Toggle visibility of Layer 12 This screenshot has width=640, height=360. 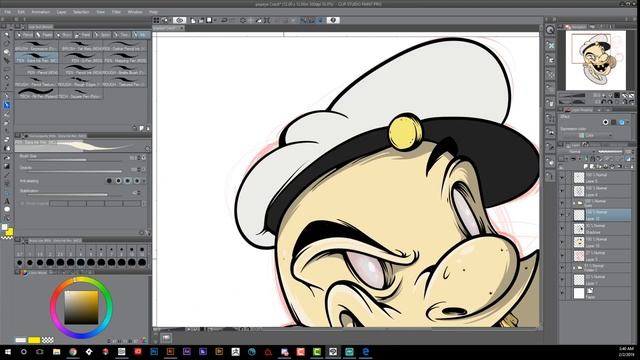(562, 215)
